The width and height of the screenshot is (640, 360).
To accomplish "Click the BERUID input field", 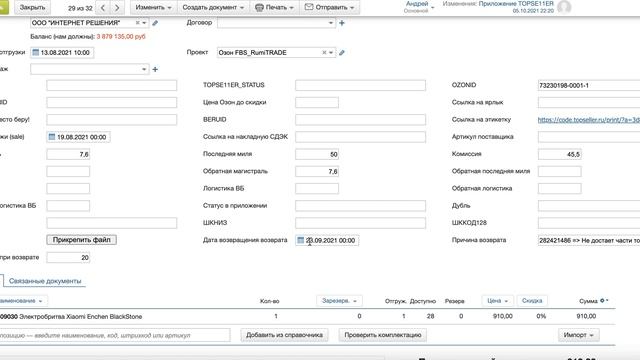I will 360,120.
